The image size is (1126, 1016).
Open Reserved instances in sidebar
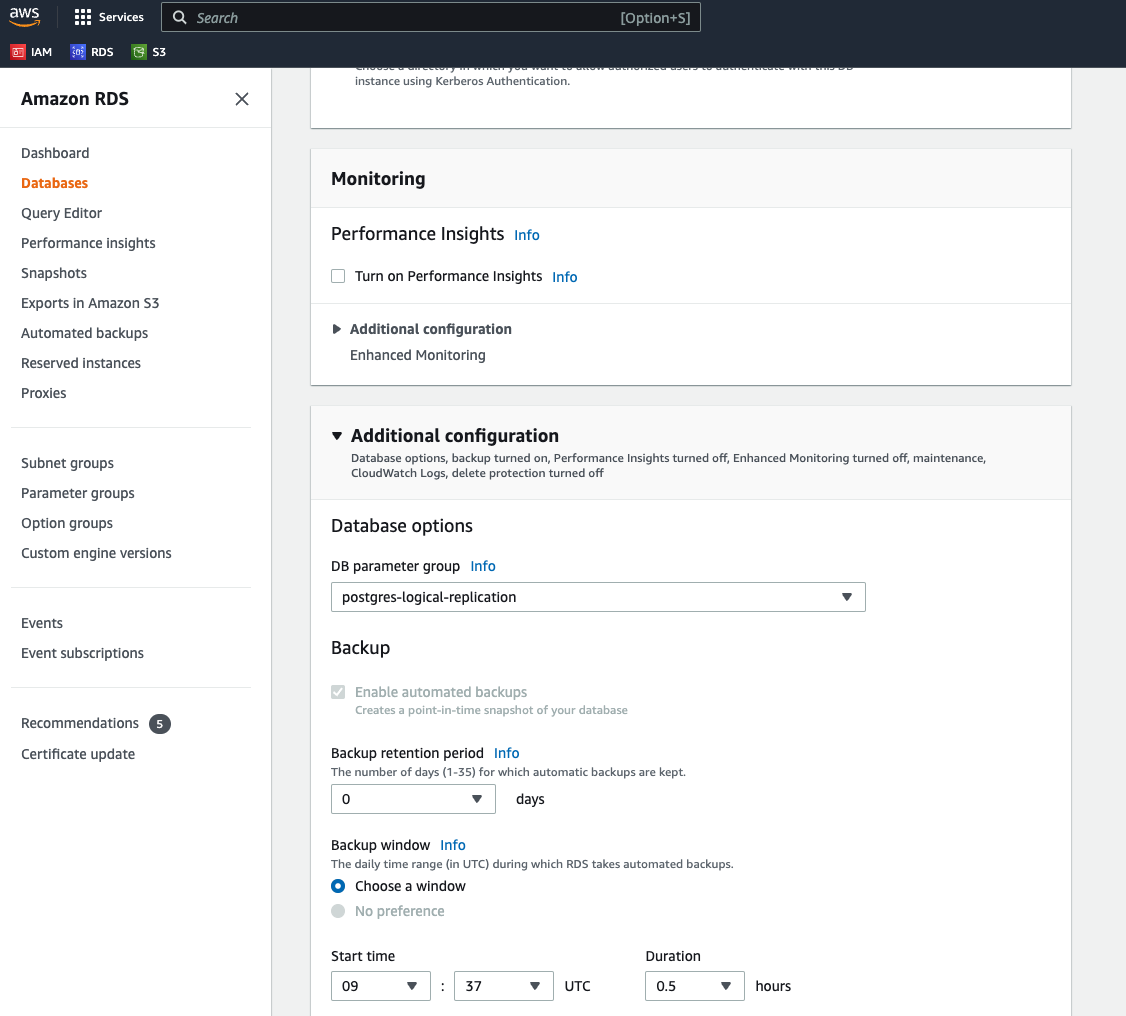click(81, 363)
